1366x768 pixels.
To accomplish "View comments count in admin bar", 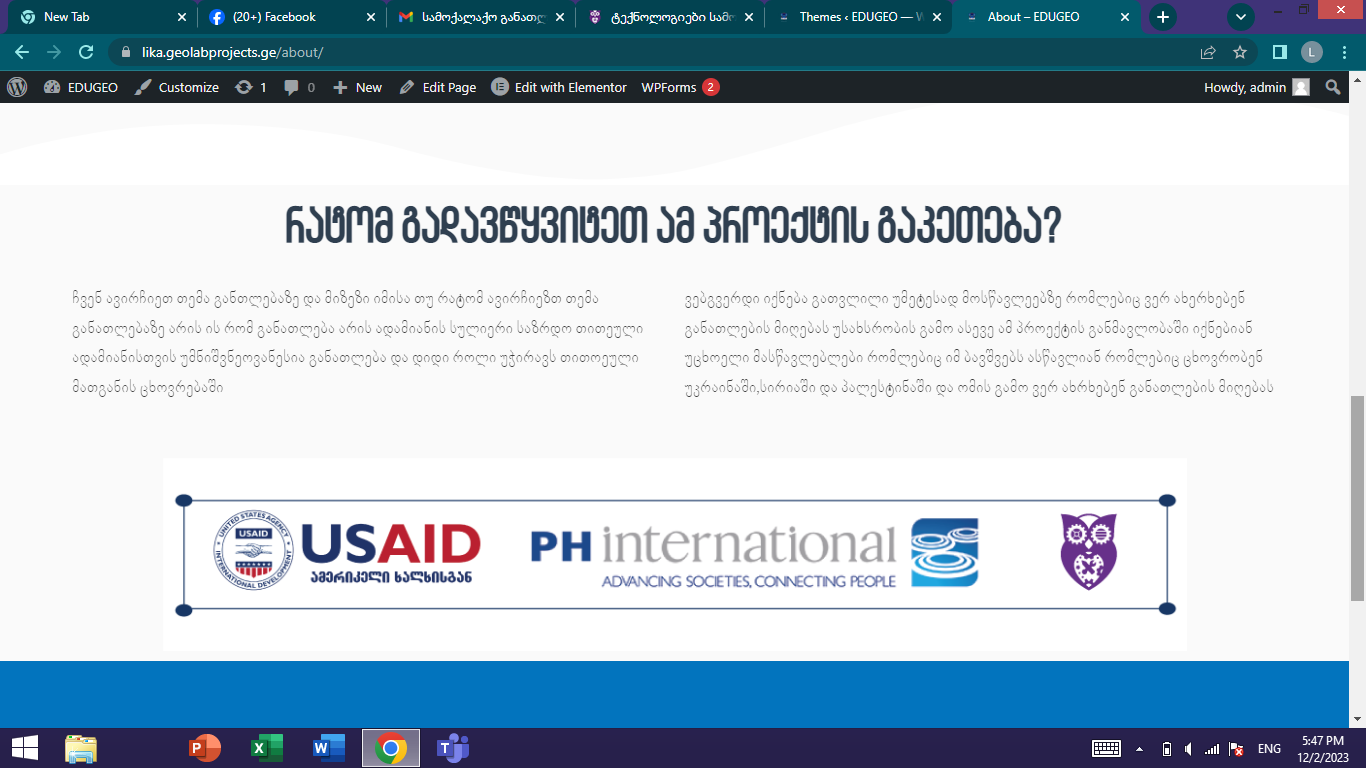I will [x=299, y=87].
